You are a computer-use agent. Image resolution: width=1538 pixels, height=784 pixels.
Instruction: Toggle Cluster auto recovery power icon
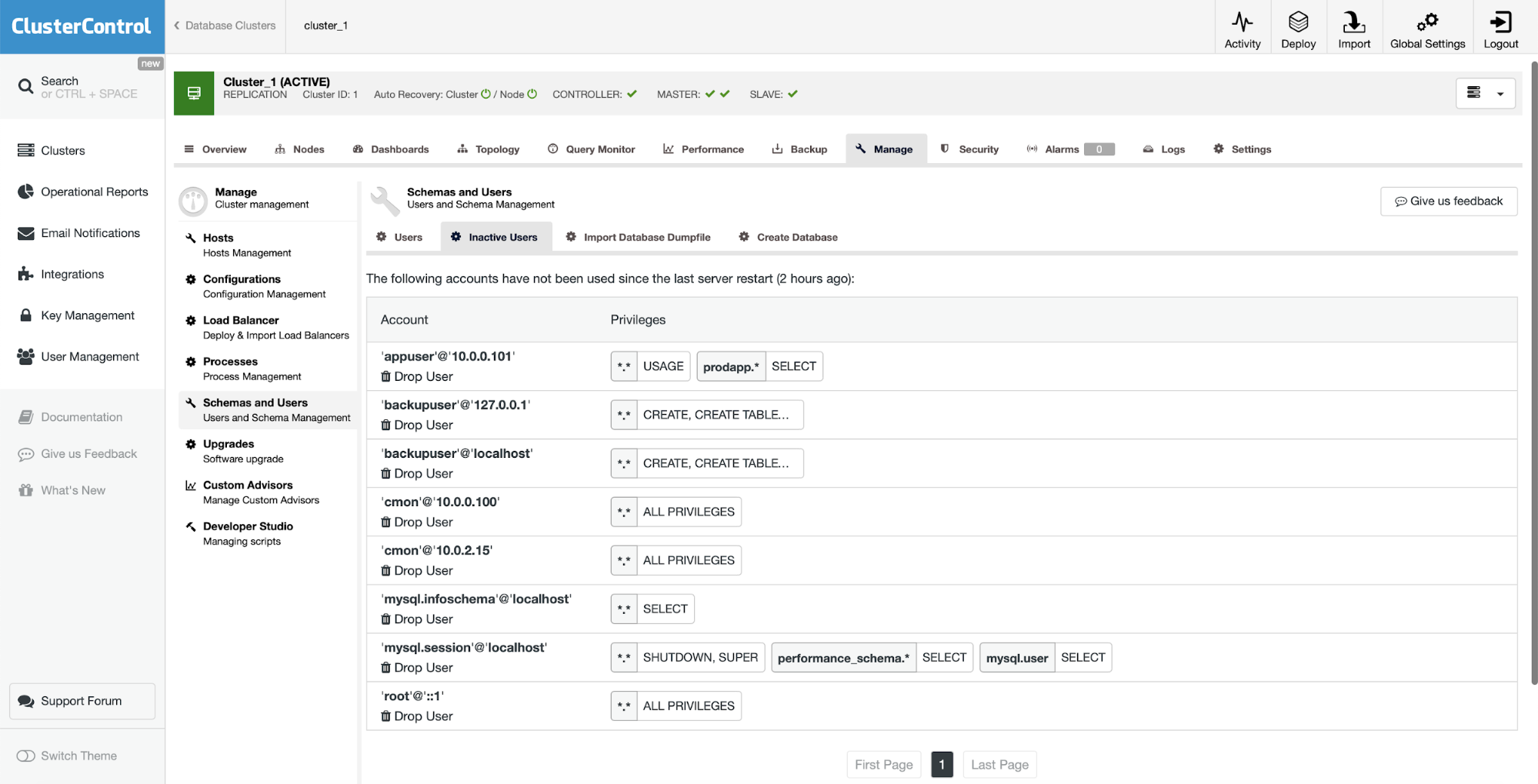click(x=485, y=94)
